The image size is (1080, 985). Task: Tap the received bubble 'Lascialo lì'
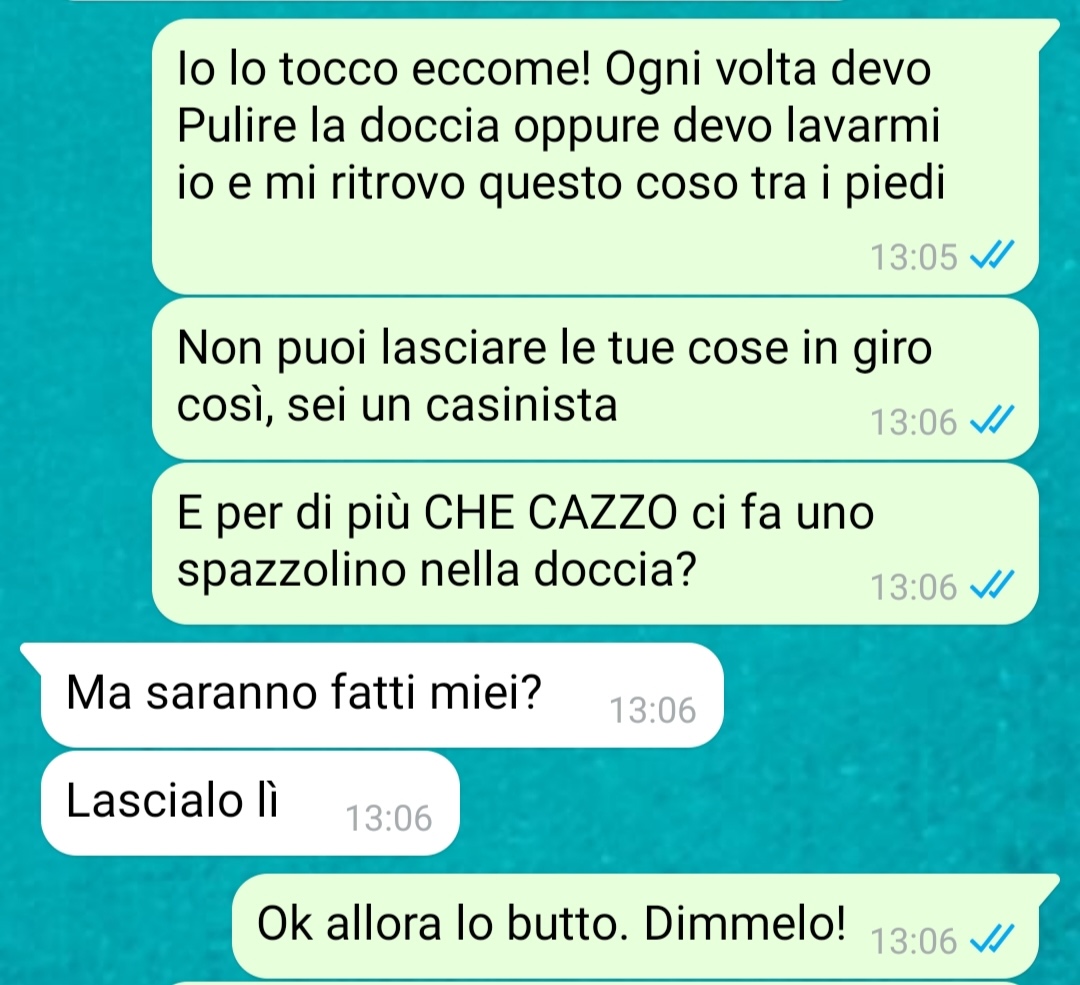point(250,803)
